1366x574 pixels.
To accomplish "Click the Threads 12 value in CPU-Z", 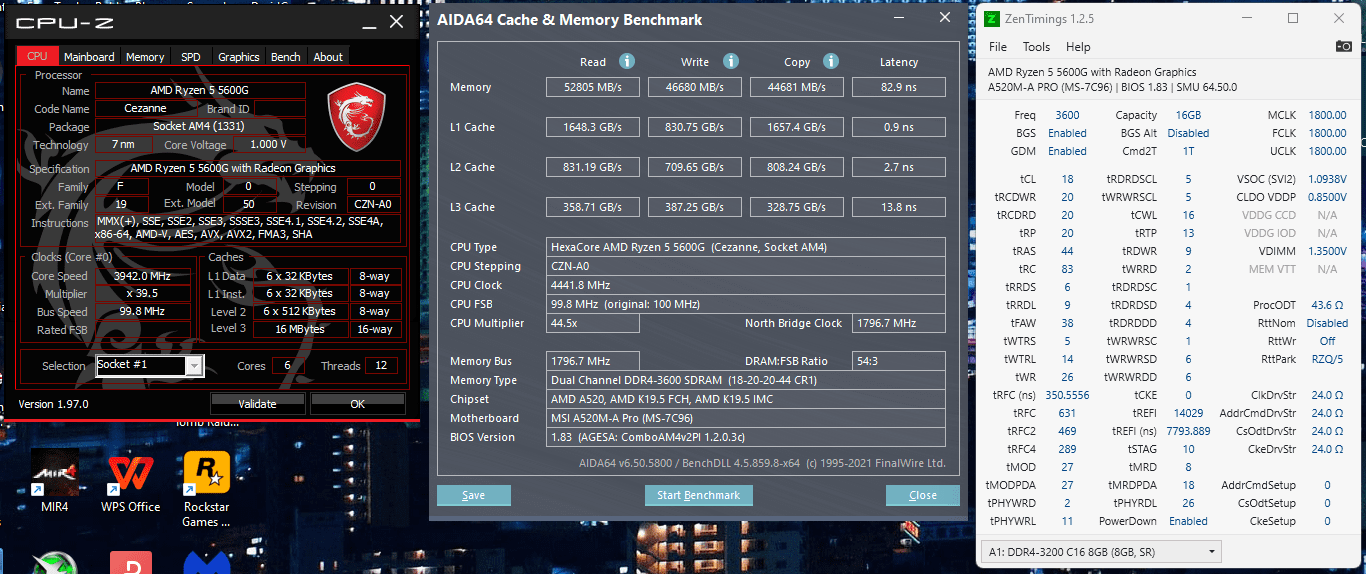I will 381,366.
